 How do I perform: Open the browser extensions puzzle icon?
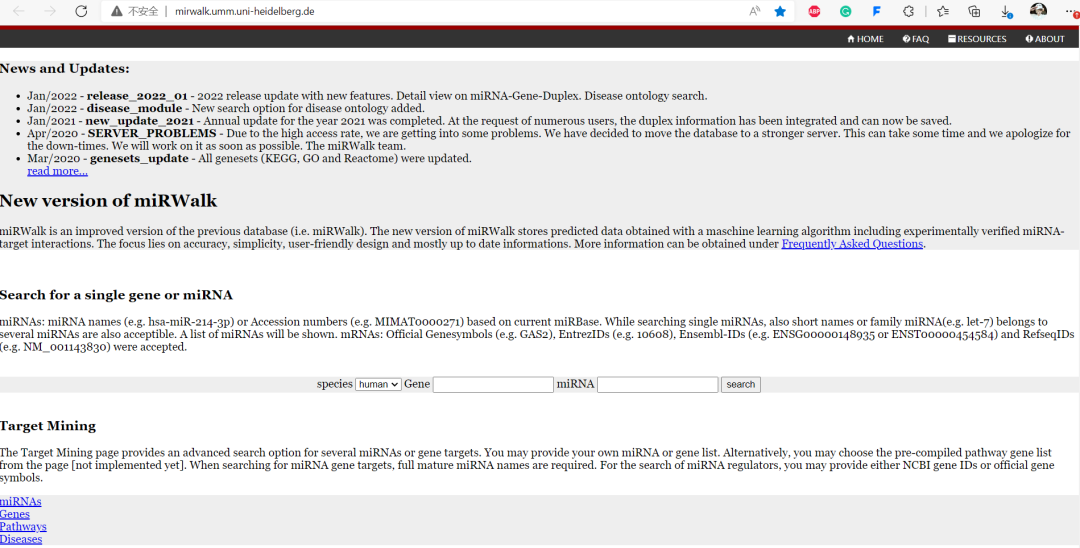[909, 11]
